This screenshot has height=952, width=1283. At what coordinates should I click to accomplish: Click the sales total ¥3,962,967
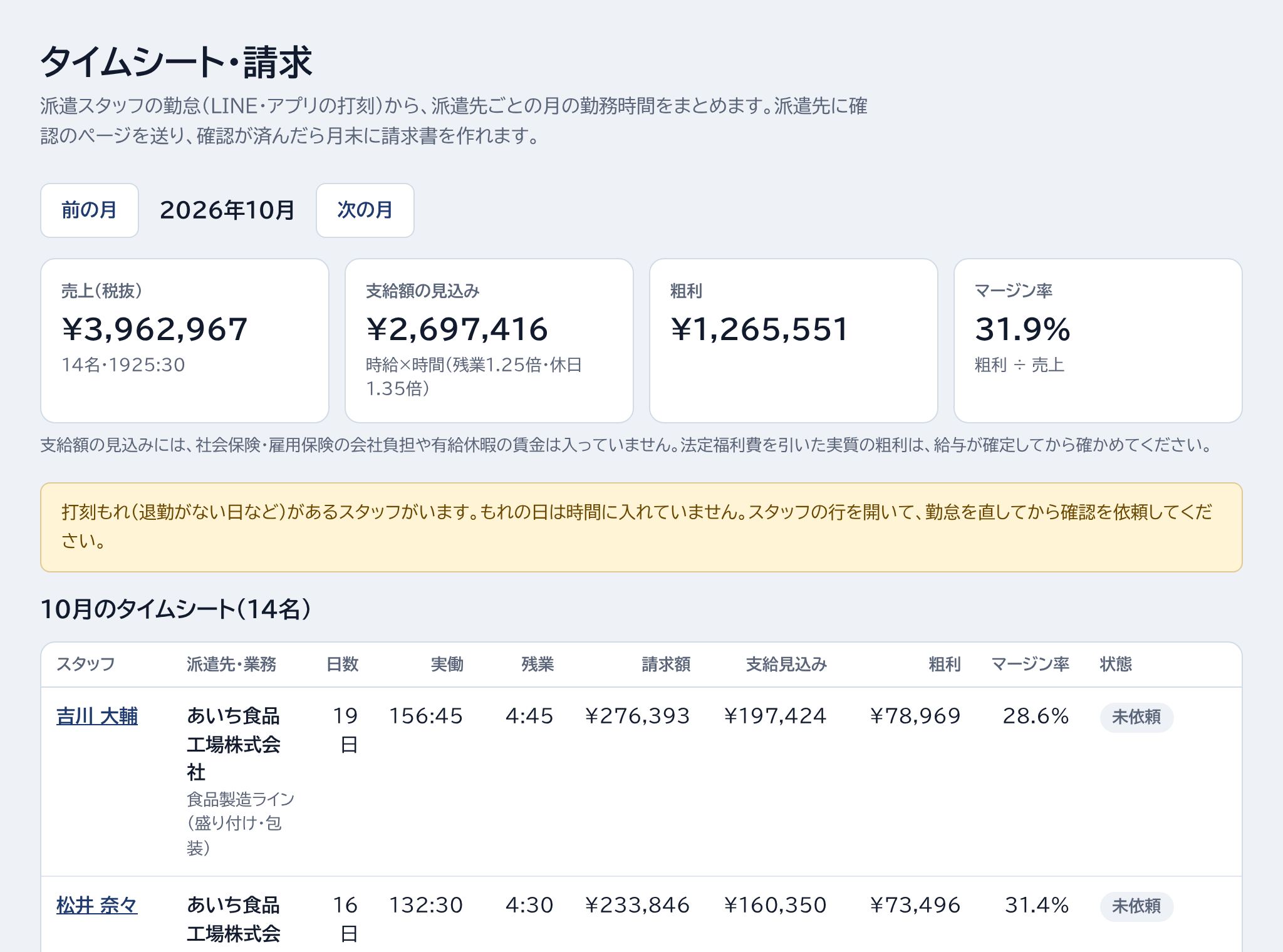(x=155, y=329)
